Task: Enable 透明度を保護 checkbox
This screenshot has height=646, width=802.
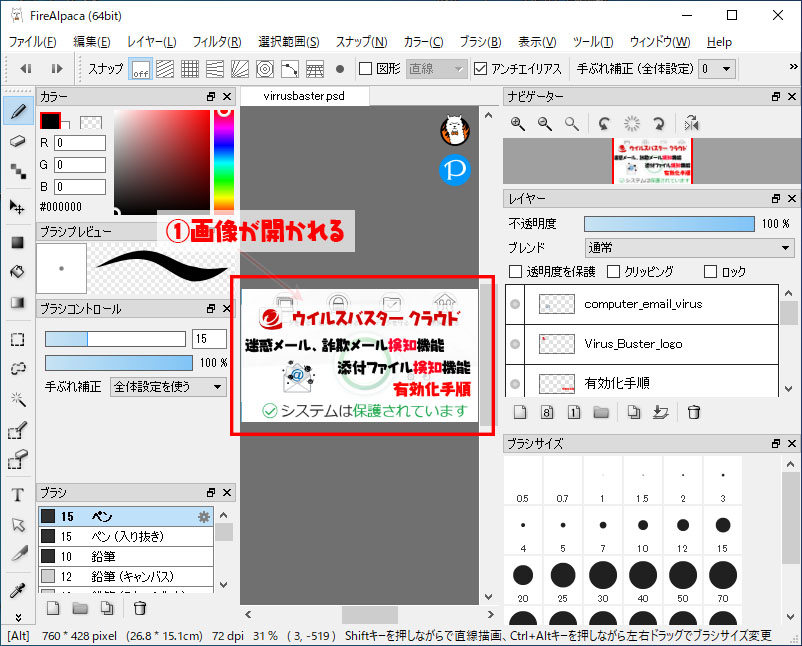Action: tap(515, 271)
